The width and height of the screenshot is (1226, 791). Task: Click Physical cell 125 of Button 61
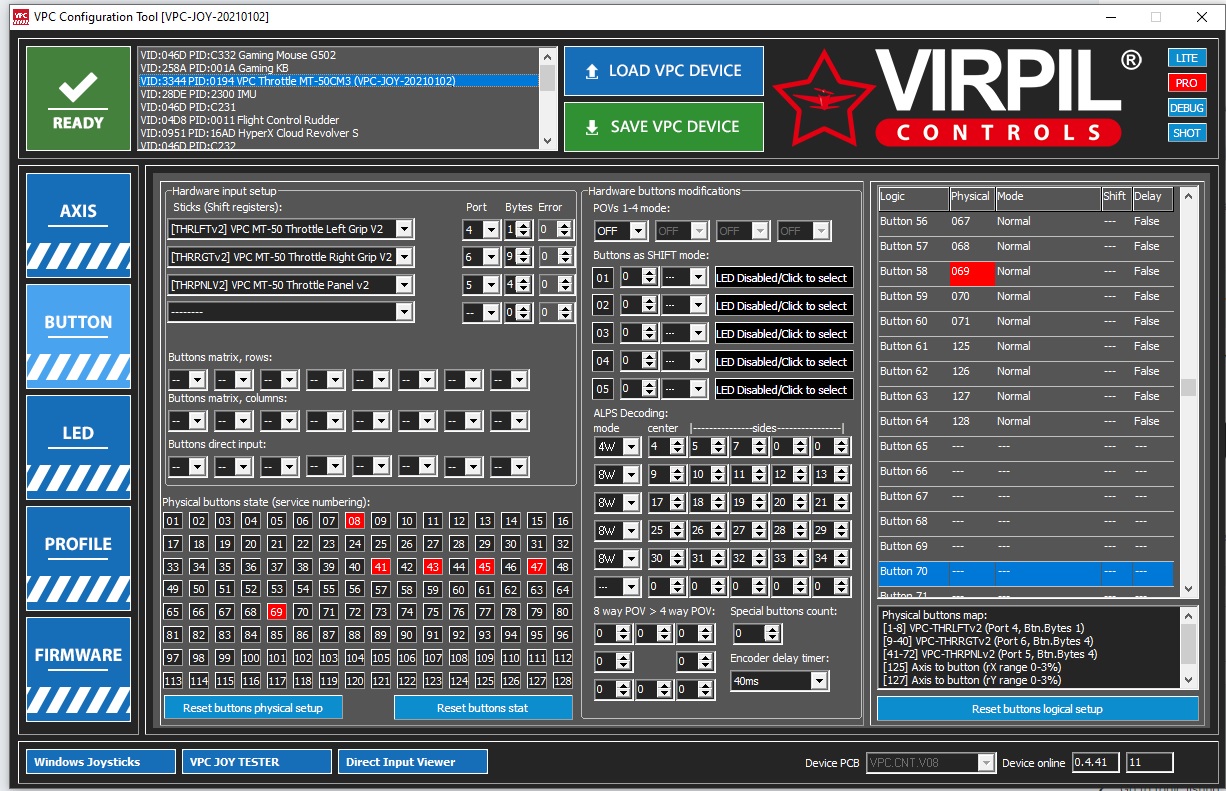tap(971, 346)
